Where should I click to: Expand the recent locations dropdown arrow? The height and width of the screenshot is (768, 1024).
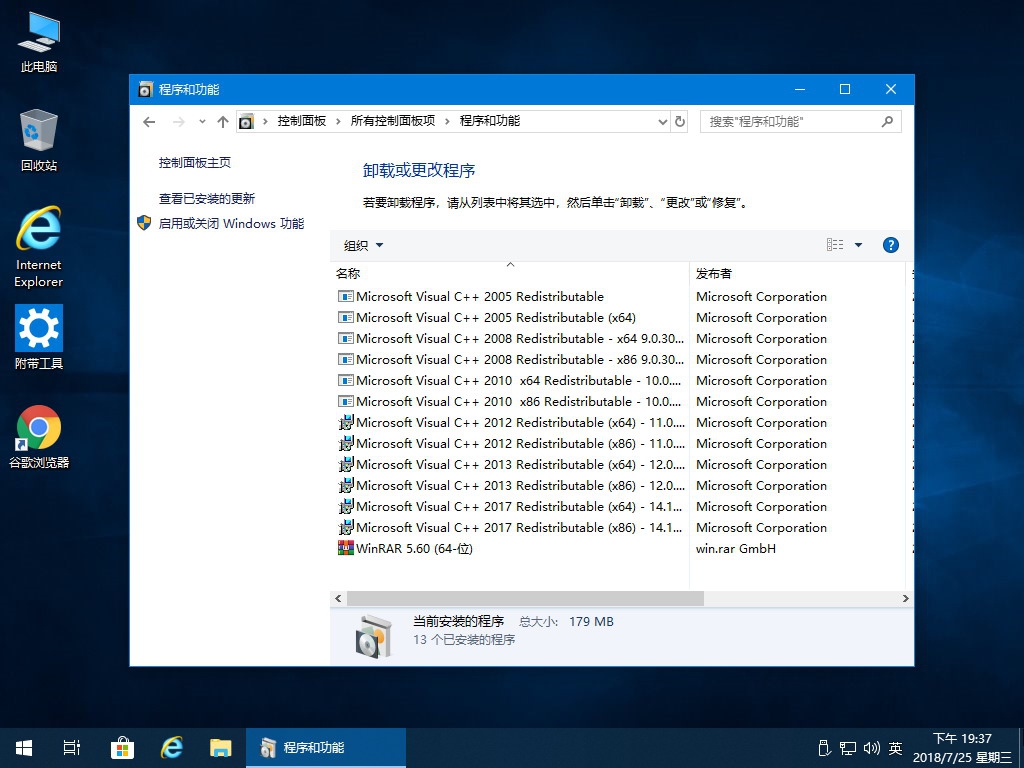point(202,121)
